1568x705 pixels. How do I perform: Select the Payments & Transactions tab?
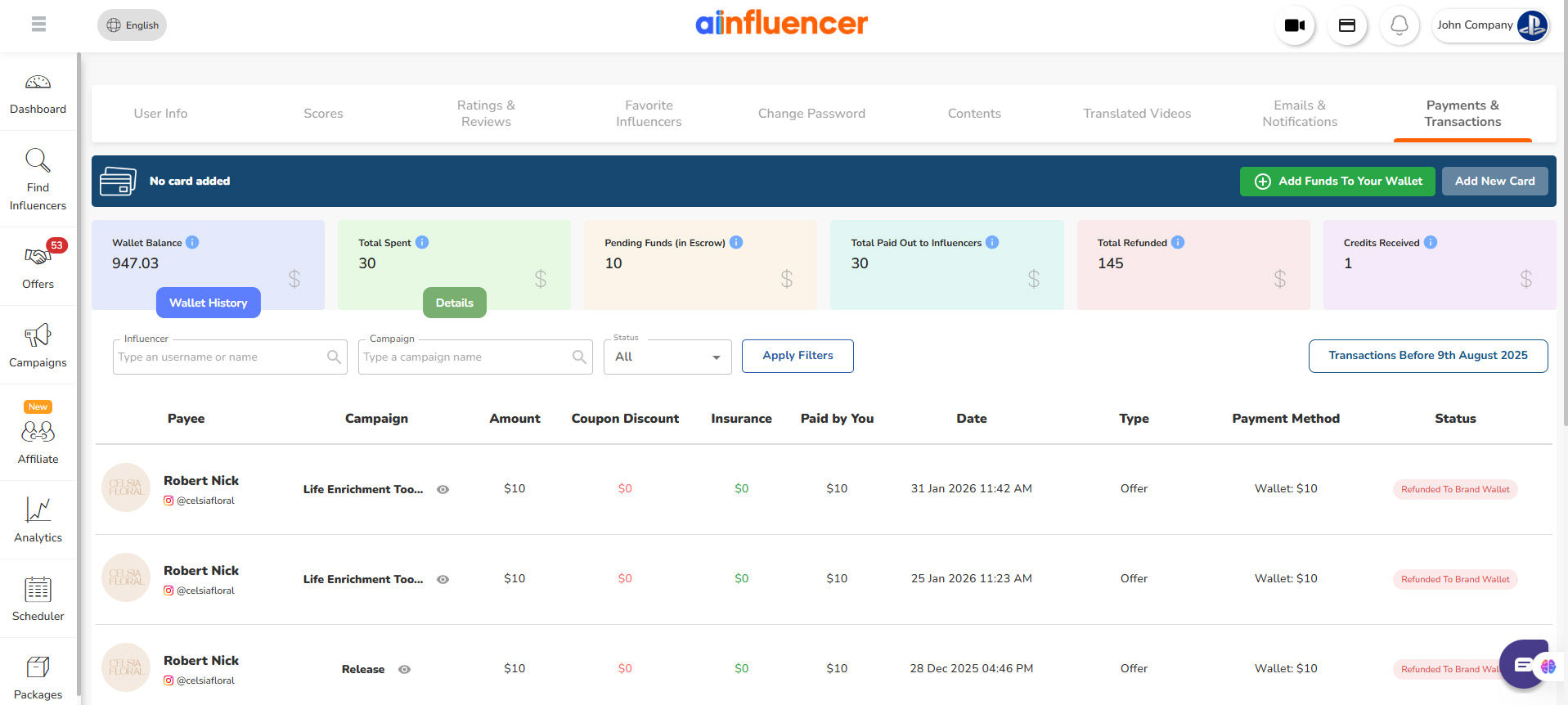[1462, 114]
